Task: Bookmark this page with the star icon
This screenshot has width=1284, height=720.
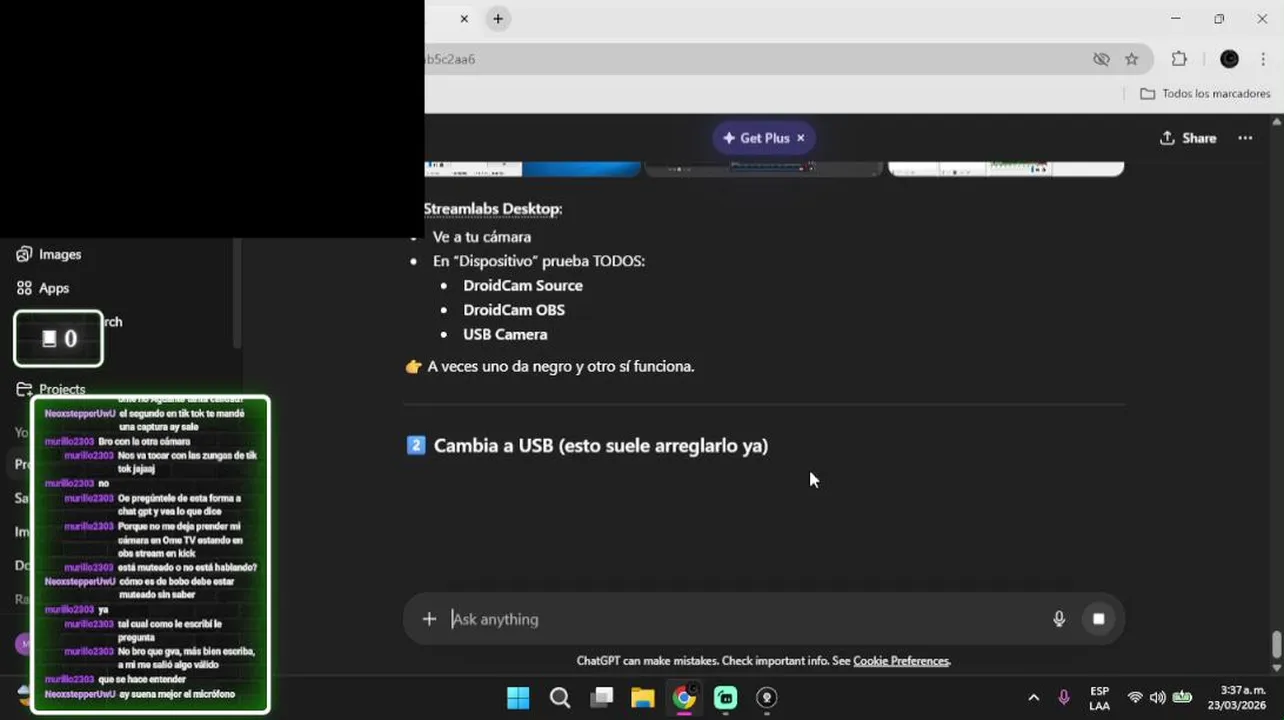Action: tap(1131, 59)
